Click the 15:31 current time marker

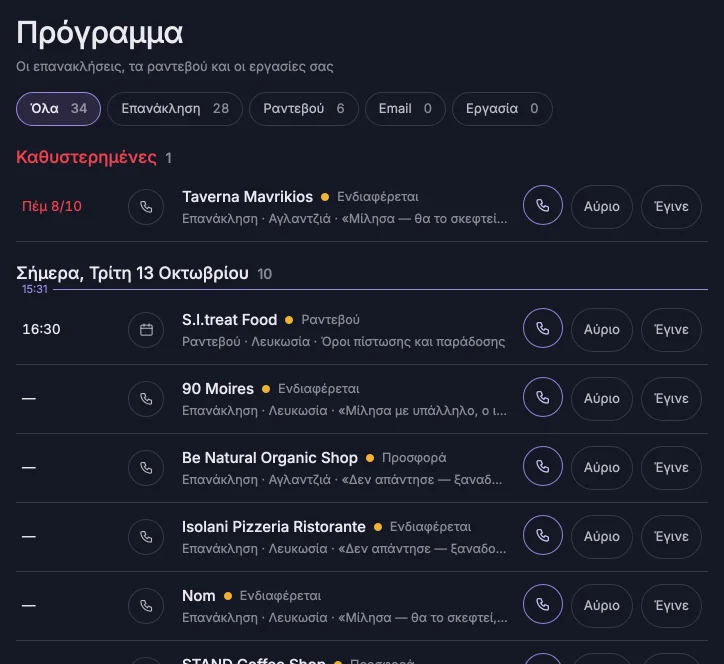[35, 290]
